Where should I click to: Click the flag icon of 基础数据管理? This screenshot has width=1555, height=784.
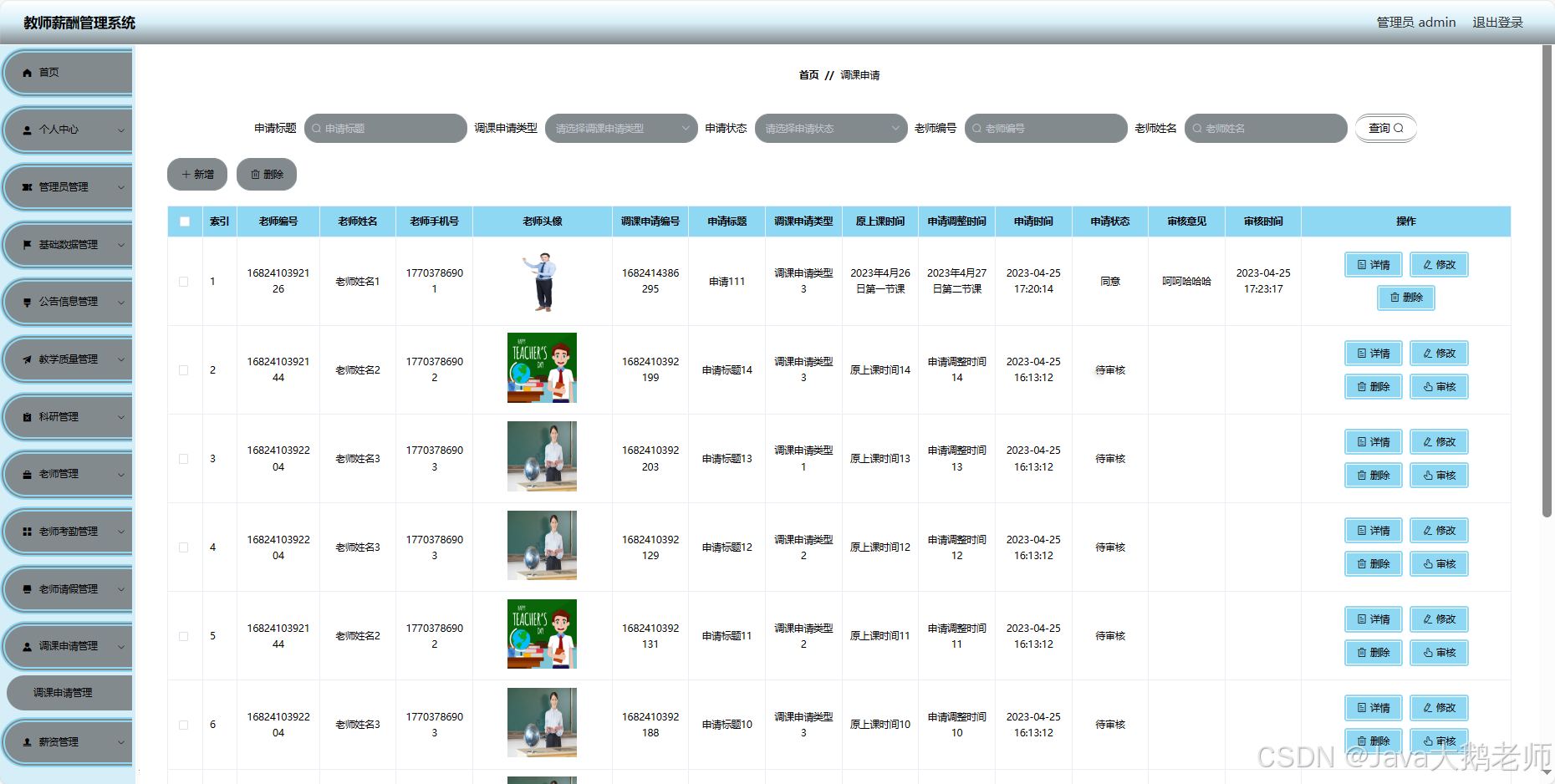point(27,245)
